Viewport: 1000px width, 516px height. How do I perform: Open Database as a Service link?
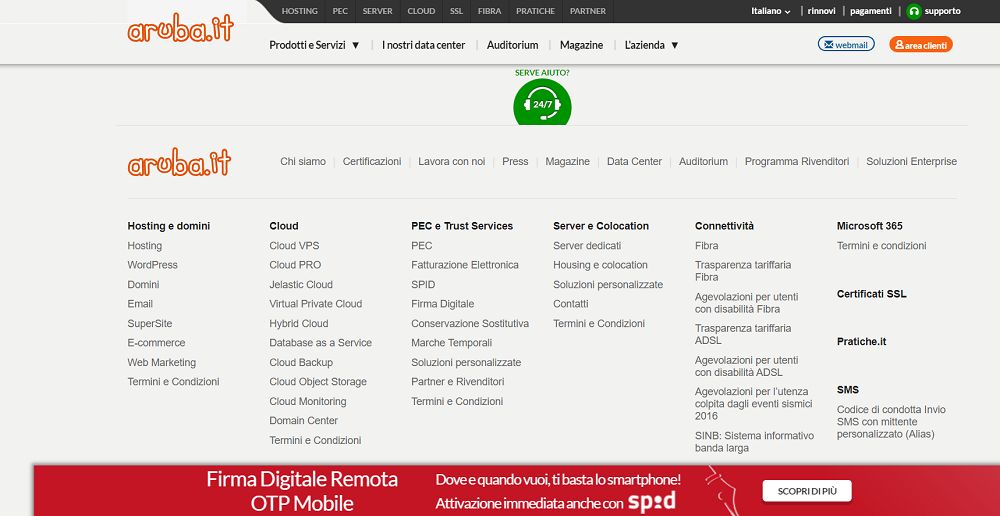click(320, 343)
